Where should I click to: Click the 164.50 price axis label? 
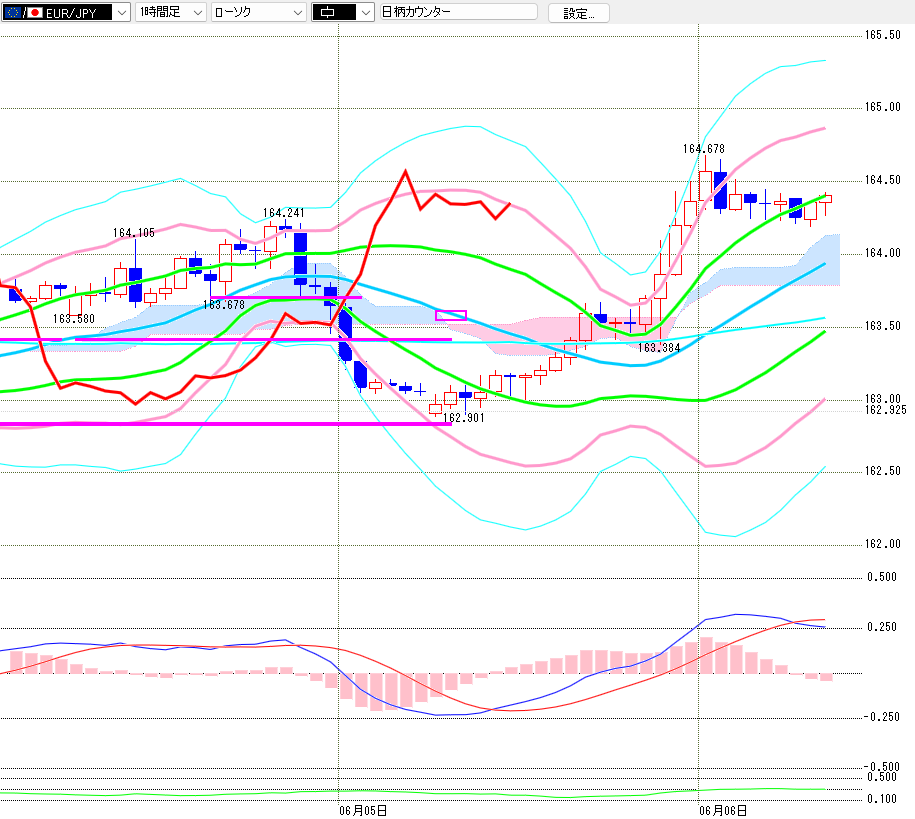pos(883,180)
